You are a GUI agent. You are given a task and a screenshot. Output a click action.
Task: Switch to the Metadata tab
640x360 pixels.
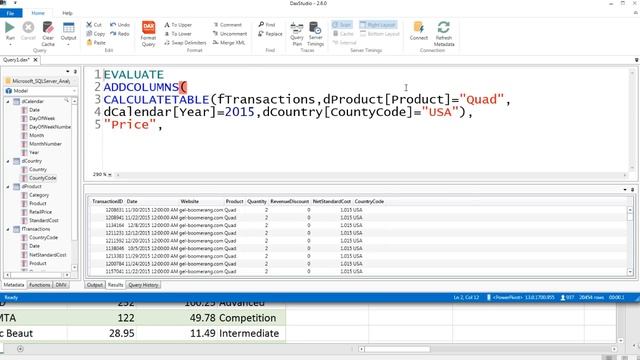[14, 285]
